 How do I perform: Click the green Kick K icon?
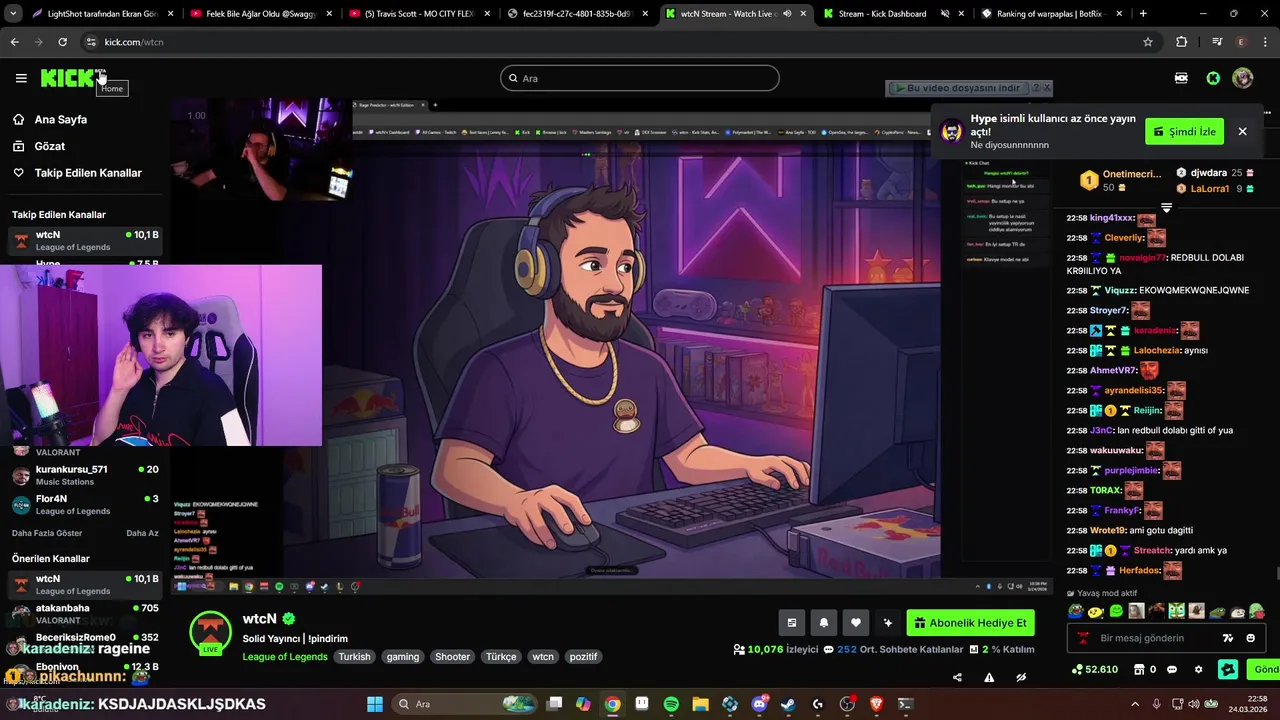1213,78
